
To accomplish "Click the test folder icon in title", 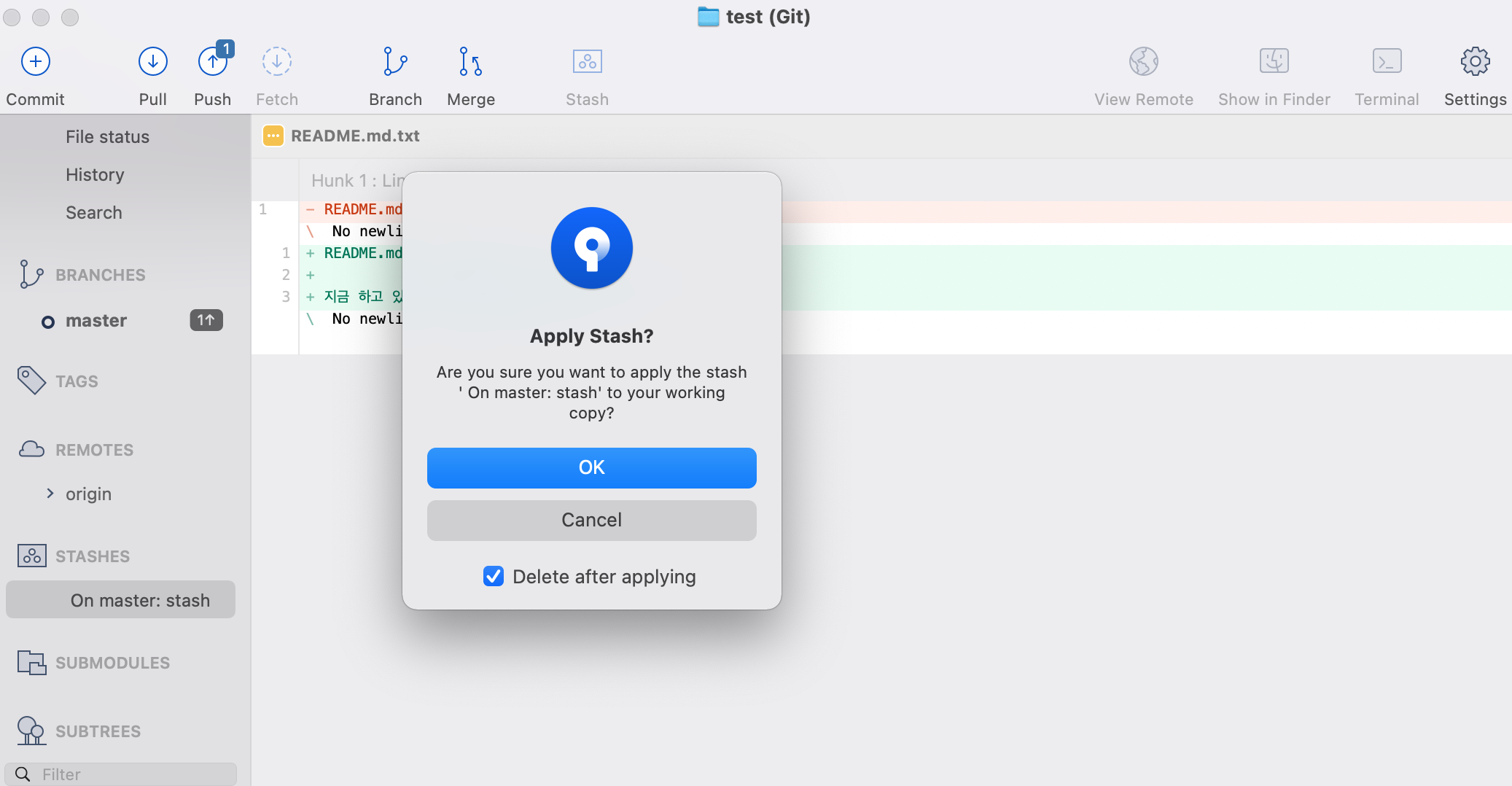I will click(x=708, y=17).
